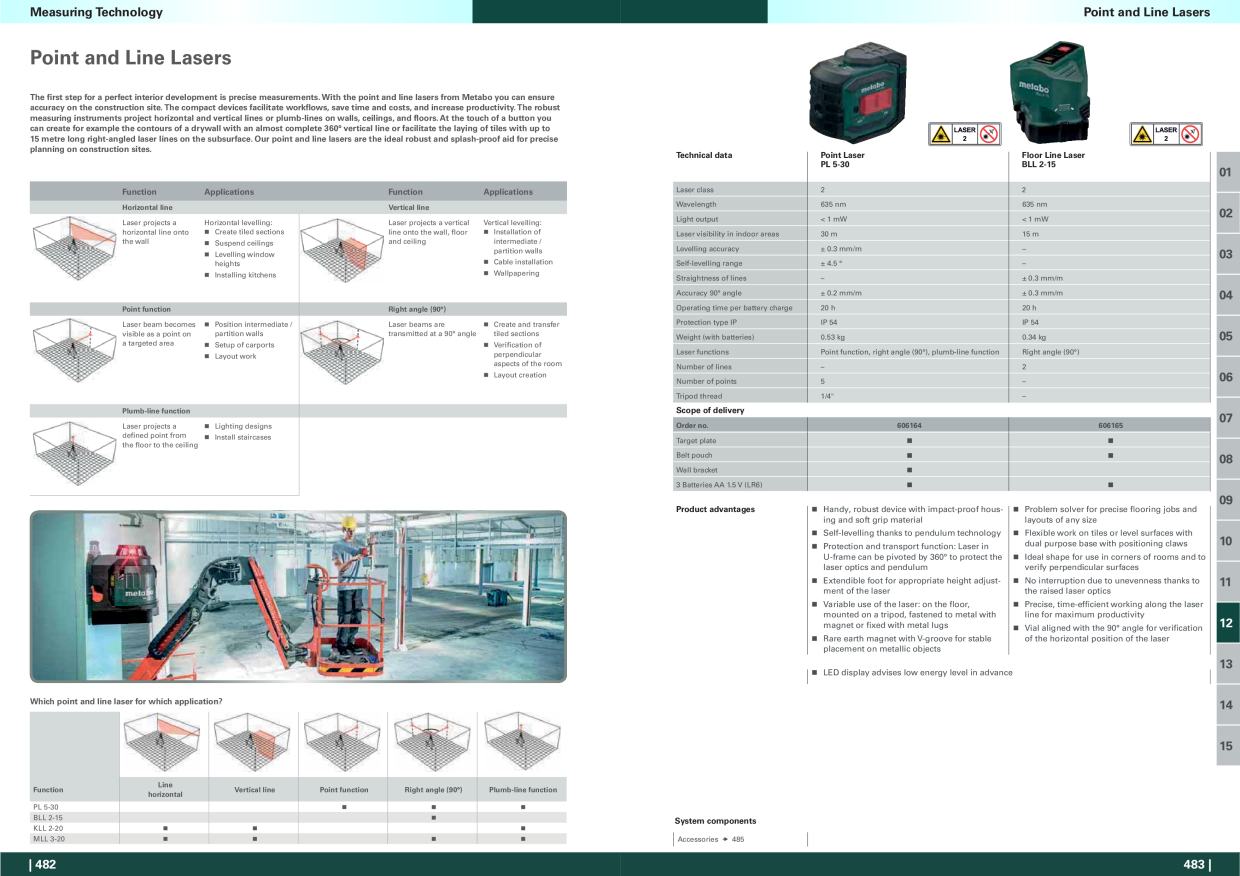Click the 'Measuring Technology' header title
This screenshot has height=876, width=1240.
[96, 12]
